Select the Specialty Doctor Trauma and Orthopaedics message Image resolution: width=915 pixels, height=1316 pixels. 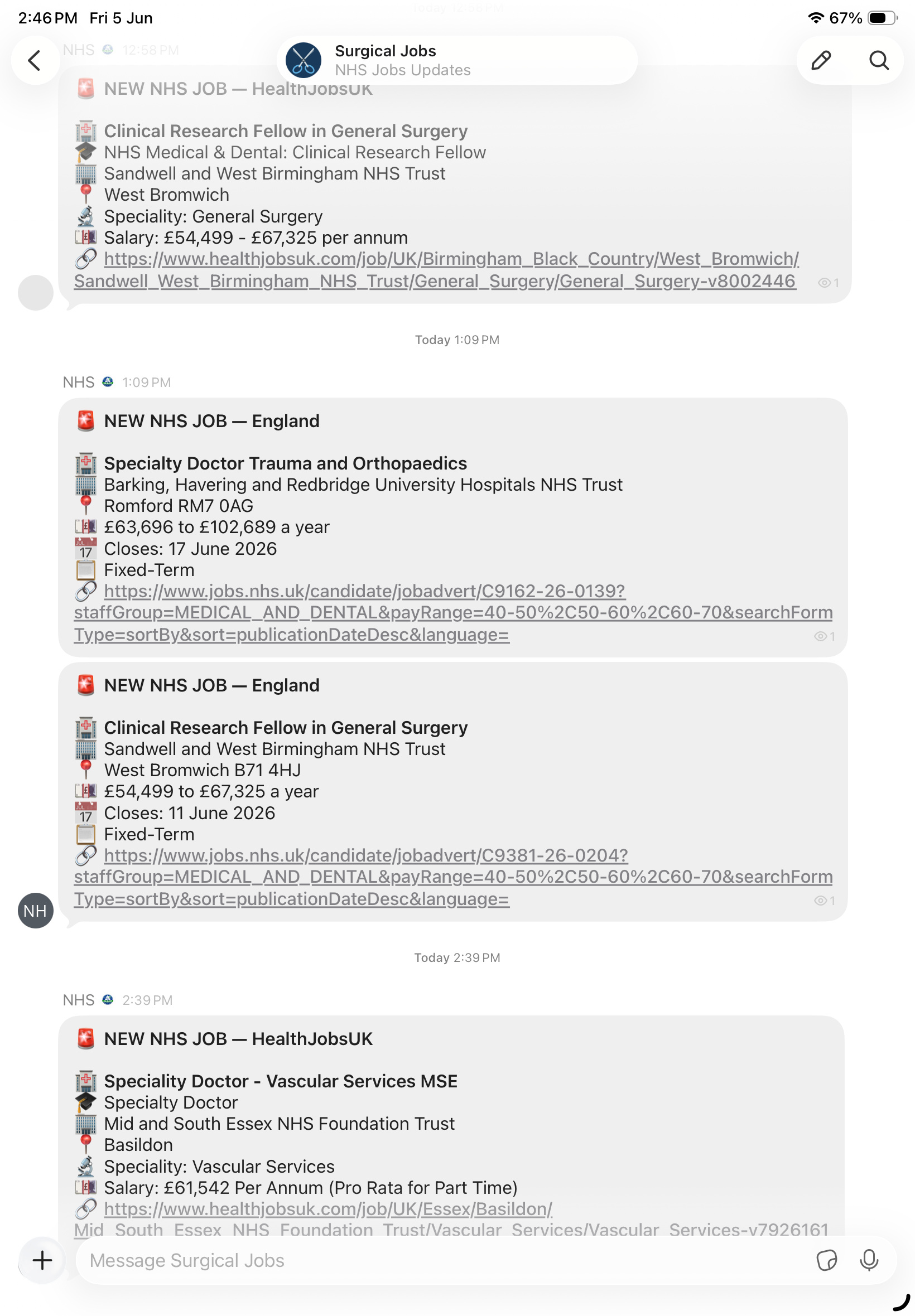(x=453, y=527)
